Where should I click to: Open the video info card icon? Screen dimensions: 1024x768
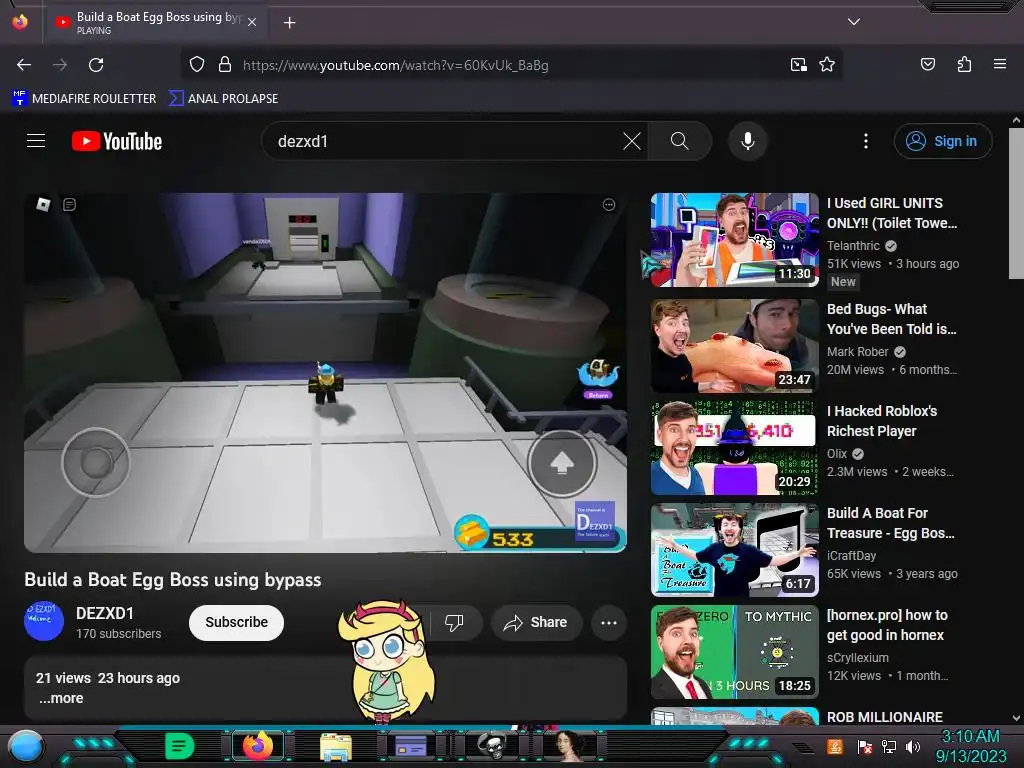[x=609, y=205]
